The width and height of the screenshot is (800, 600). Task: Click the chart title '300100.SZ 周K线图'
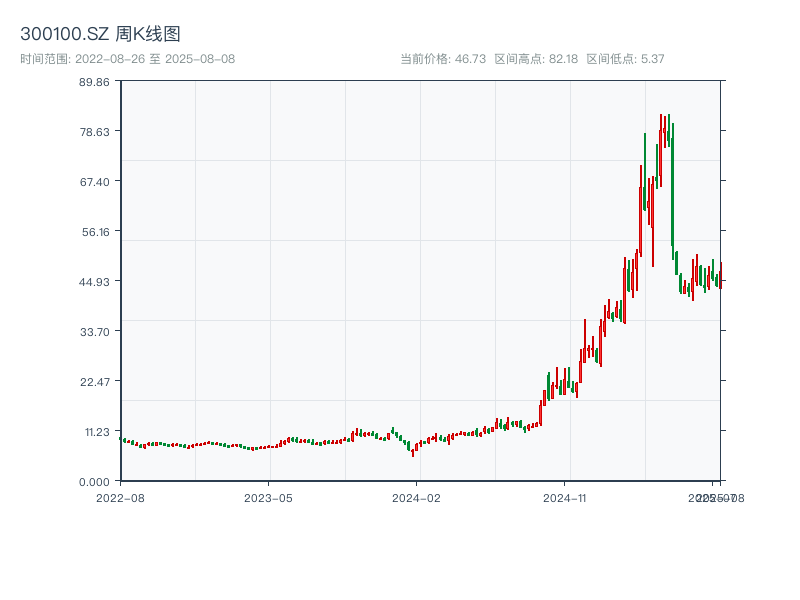[101, 34]
